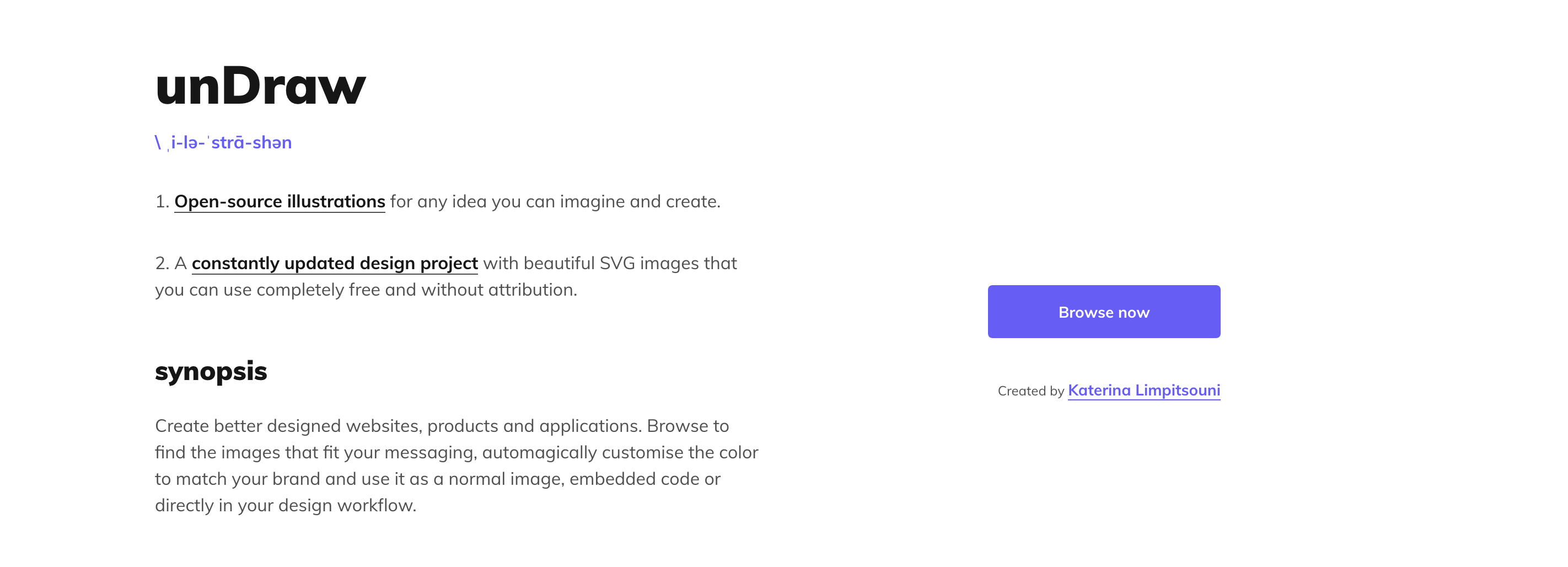Click the Browse now button
The image size is (1568, 567).
click(1103, 312)
